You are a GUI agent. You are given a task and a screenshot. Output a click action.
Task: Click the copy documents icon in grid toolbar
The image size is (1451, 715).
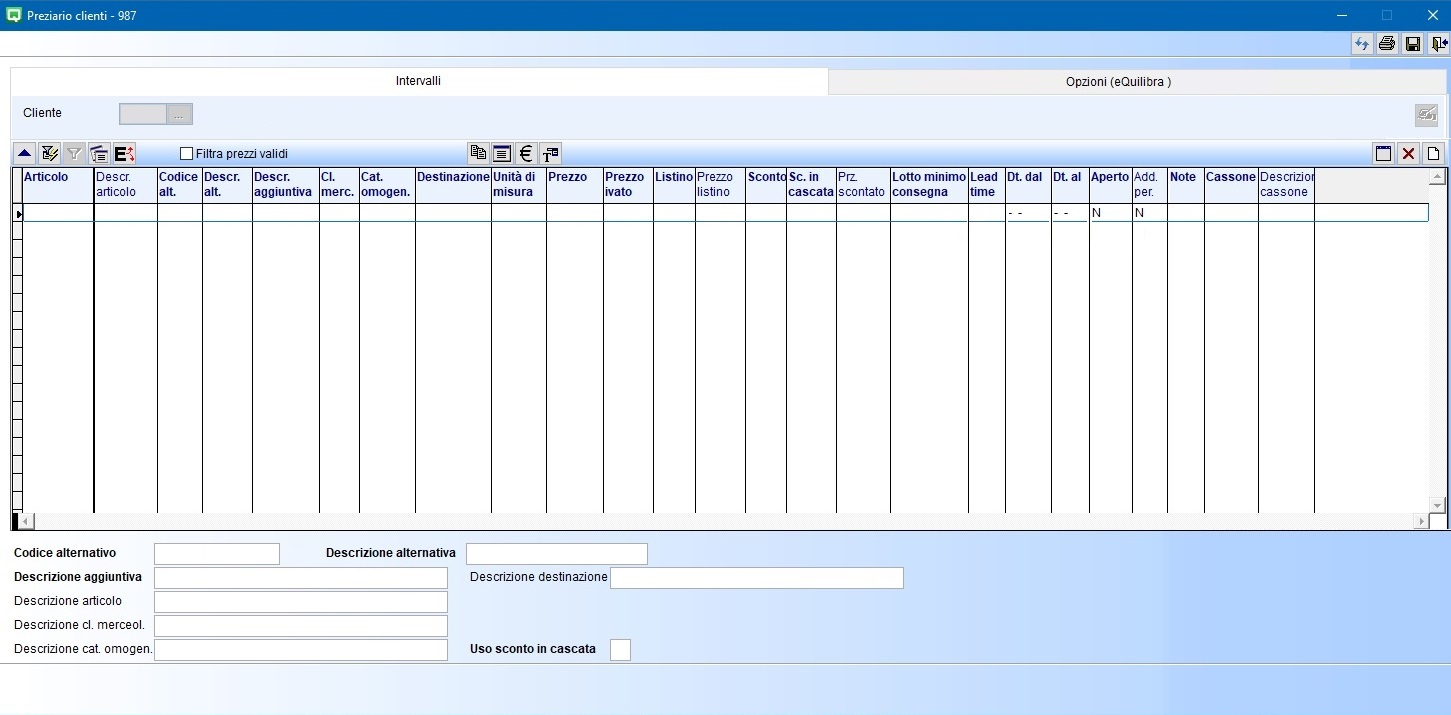coord(478,154)
